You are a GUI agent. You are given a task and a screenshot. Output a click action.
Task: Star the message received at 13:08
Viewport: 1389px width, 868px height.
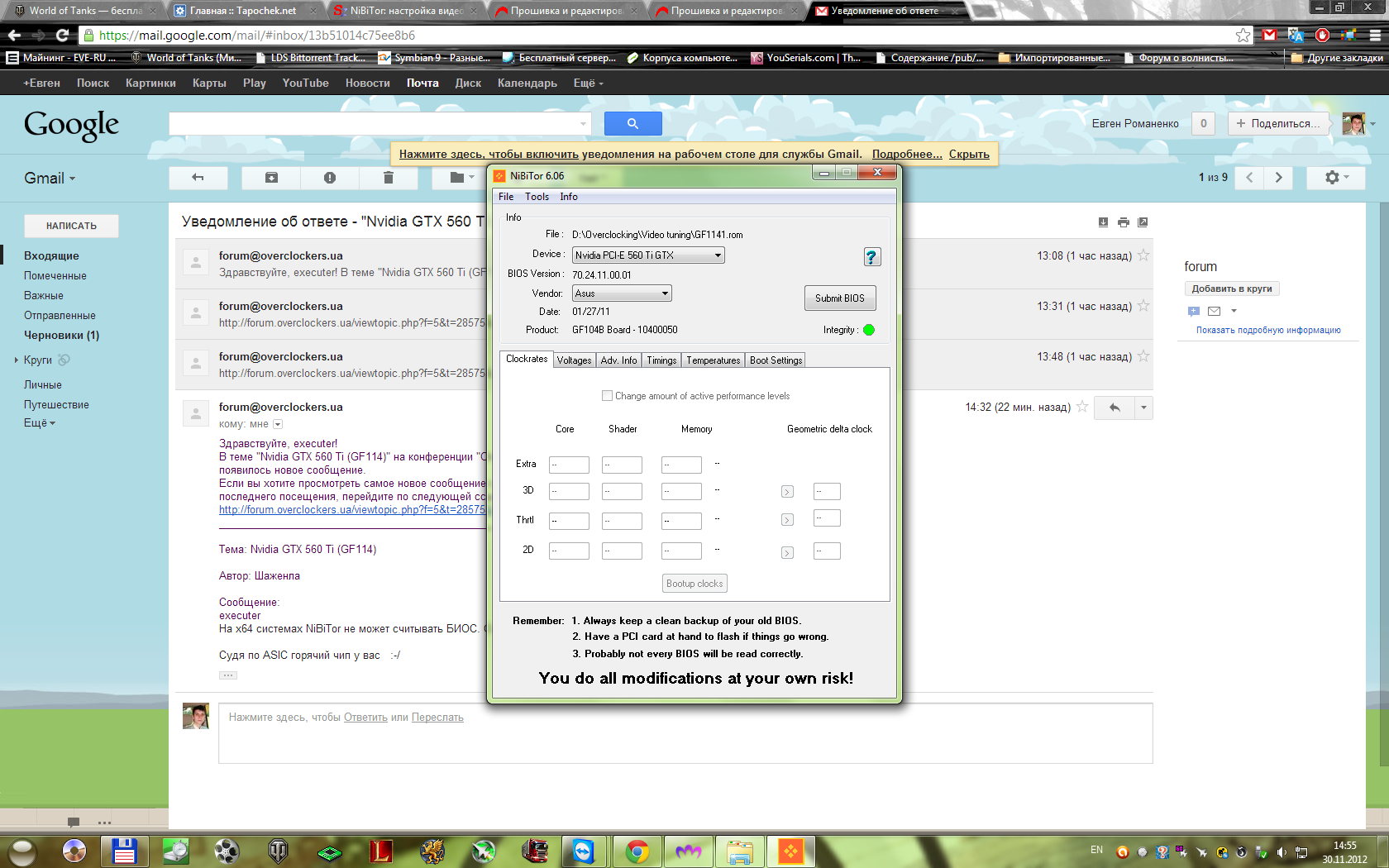tap(1143, 255)
